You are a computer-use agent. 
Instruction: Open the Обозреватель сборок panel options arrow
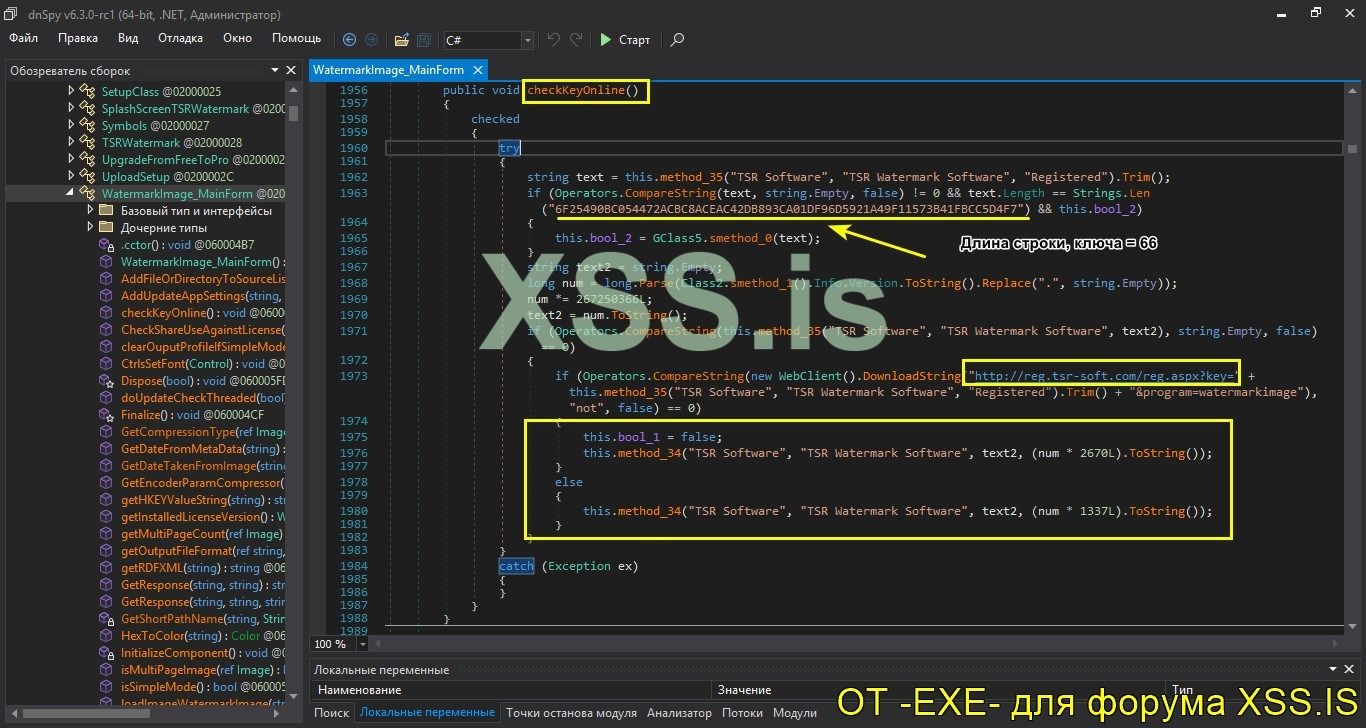[276, 71]
